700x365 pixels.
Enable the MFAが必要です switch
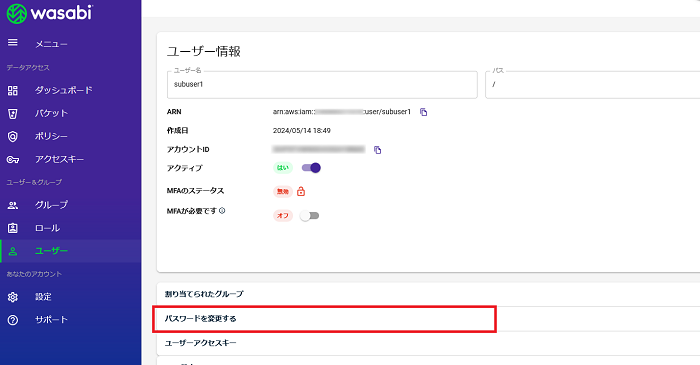click(309, 216)
